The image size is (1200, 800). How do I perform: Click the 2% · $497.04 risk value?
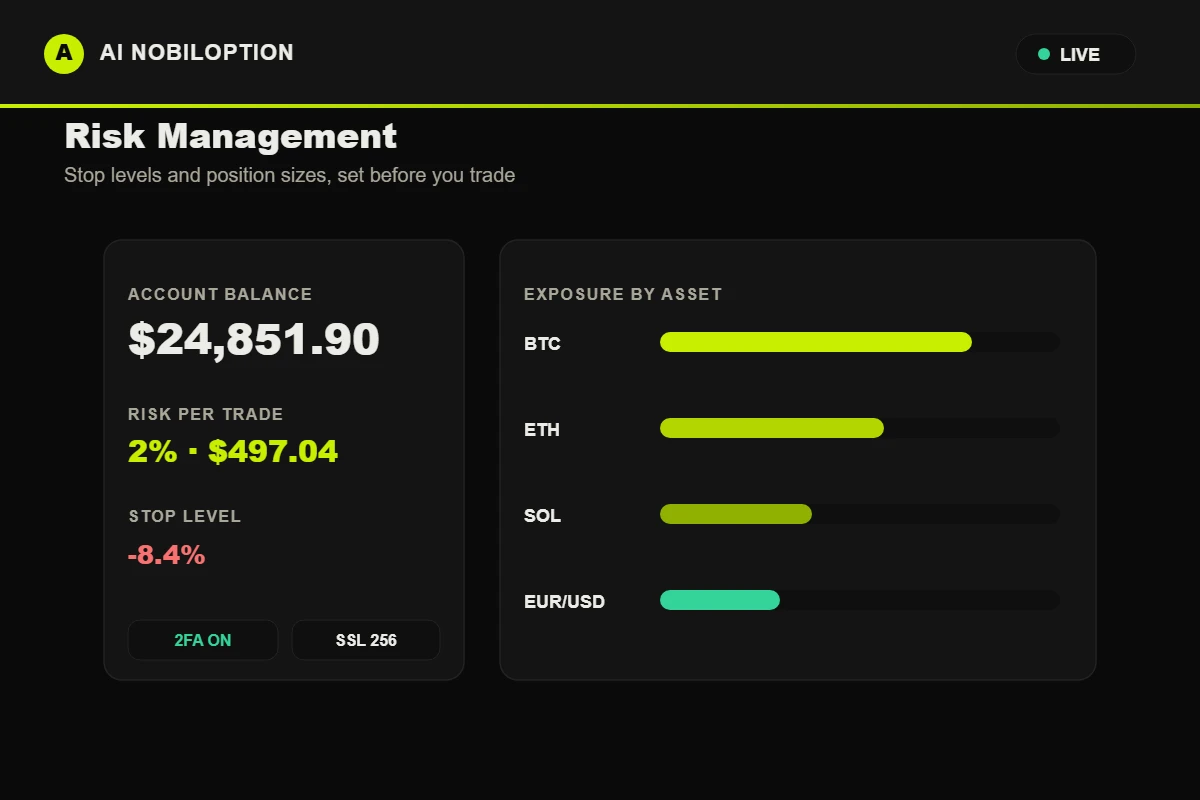point(233,451)
